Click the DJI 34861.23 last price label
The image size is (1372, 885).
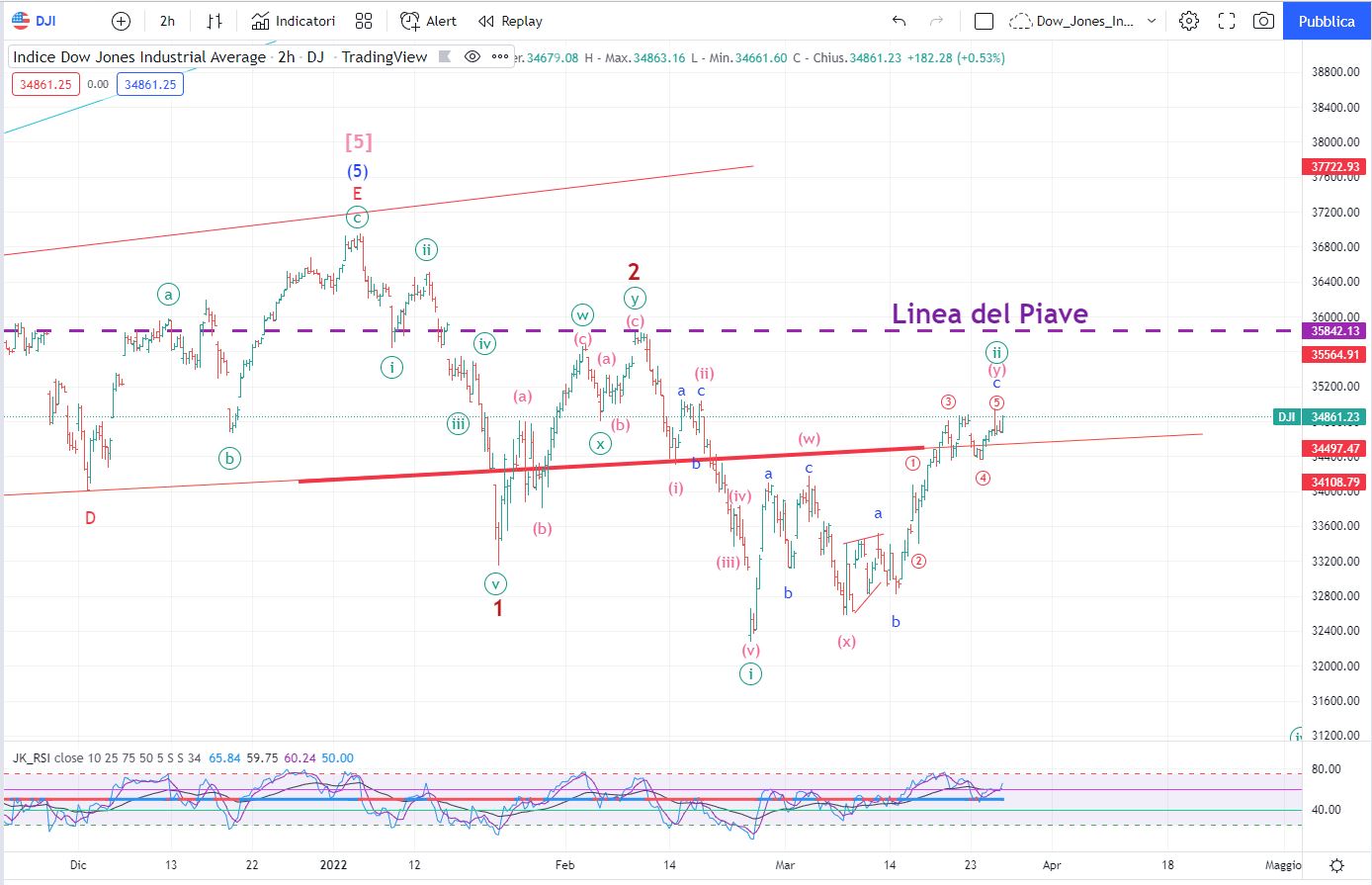[x=1319, y=417]
